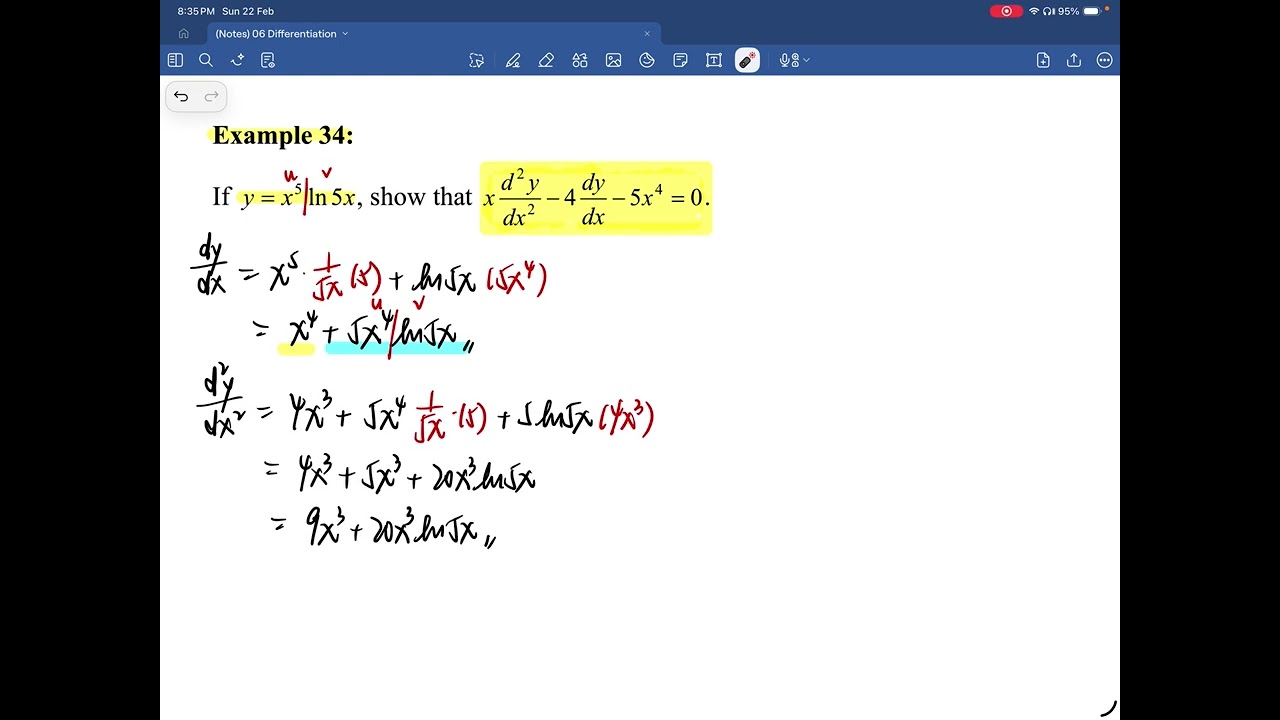The image size is (1280, 720).
Task: Go to the home library screen
Action: [x=183, y=33]
